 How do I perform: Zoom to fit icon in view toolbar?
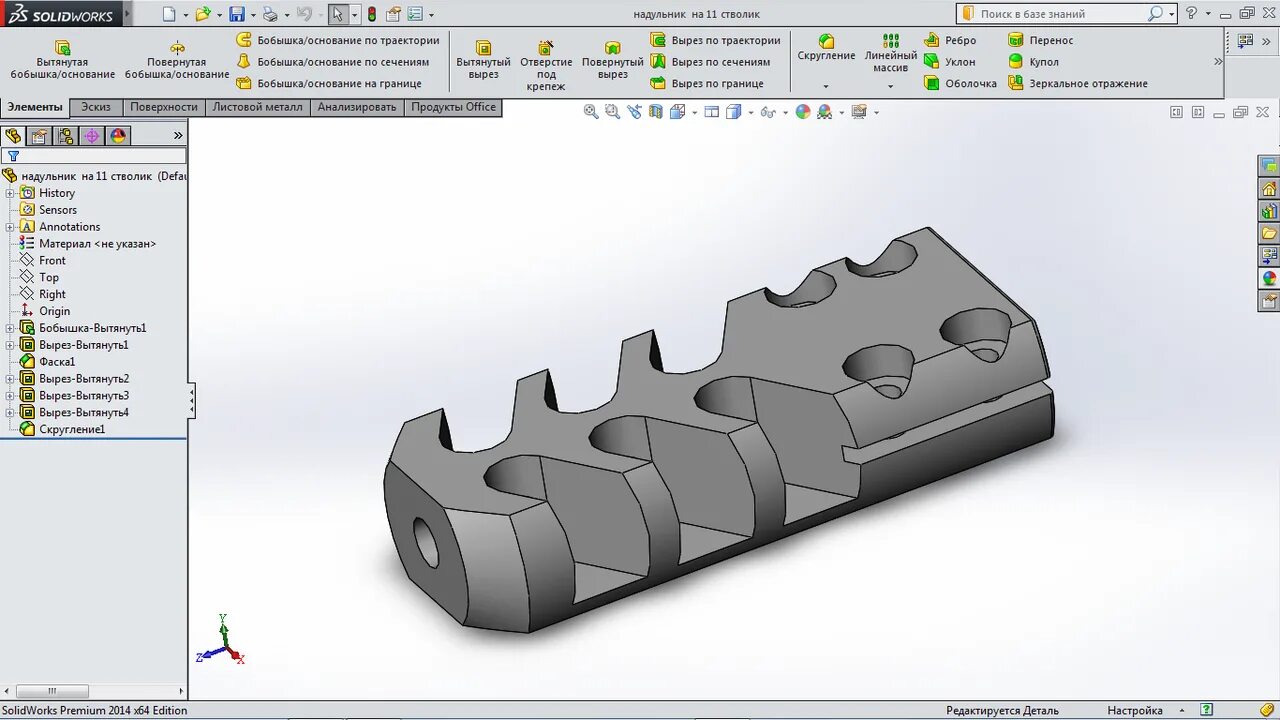click(x=591, y=112)
